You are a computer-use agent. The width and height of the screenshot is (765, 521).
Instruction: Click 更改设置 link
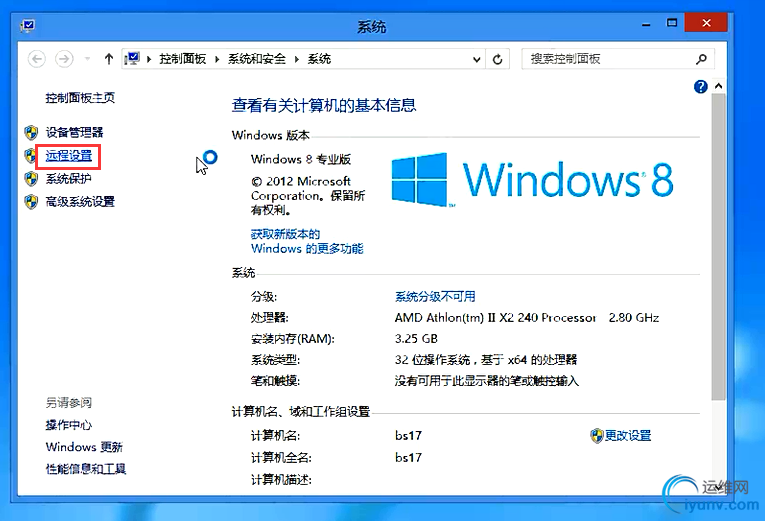628,436
